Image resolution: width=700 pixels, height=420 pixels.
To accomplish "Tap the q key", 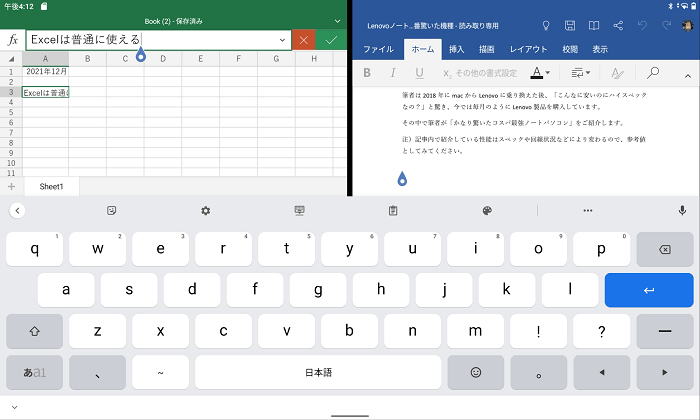I will pos(34,249).
